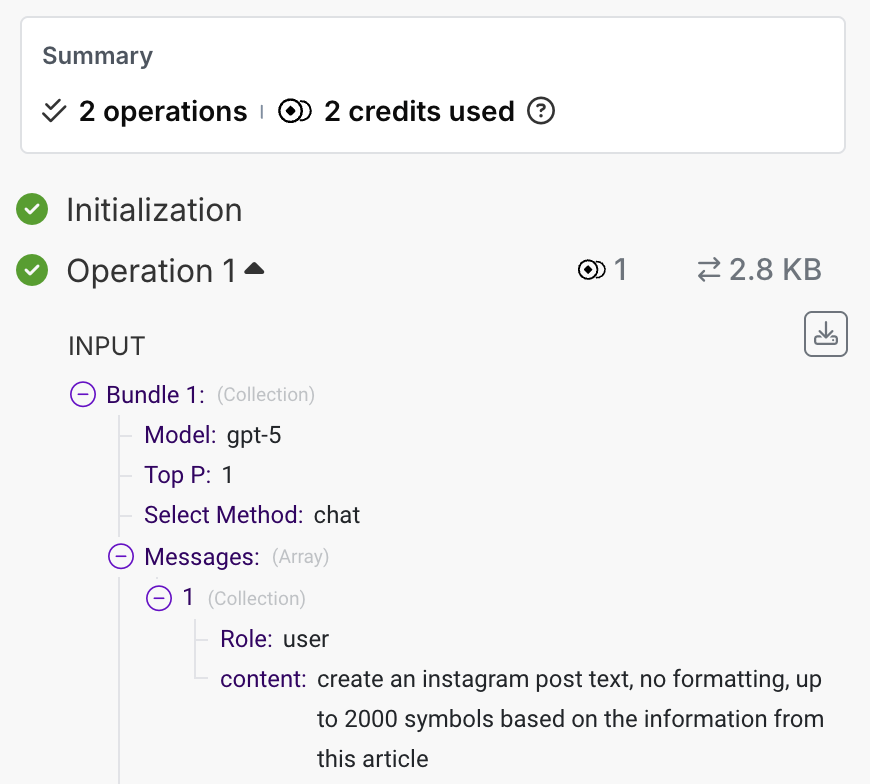
Task: Collapse Operation 1 details with arrow
Action: (x=254, y=269)
